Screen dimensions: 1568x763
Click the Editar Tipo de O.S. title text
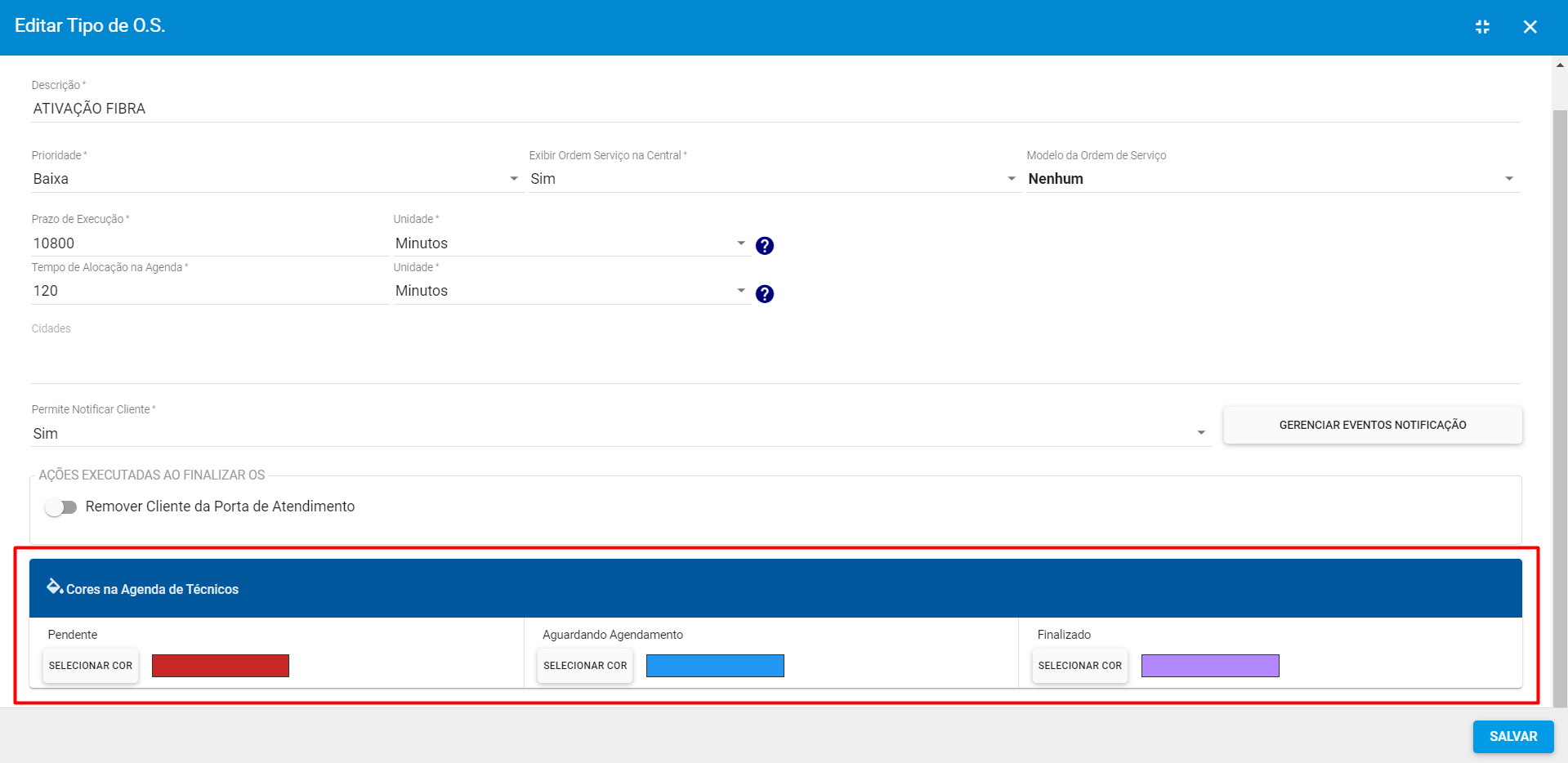90,26
